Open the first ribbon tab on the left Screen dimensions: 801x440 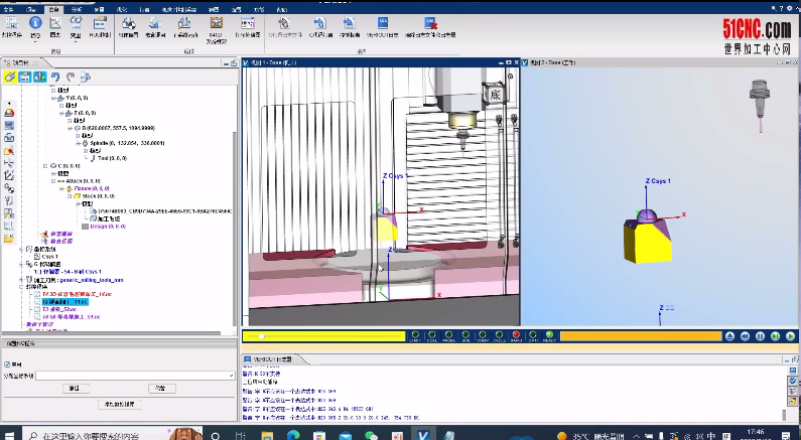pyautogui.click(x=9, y=6)
